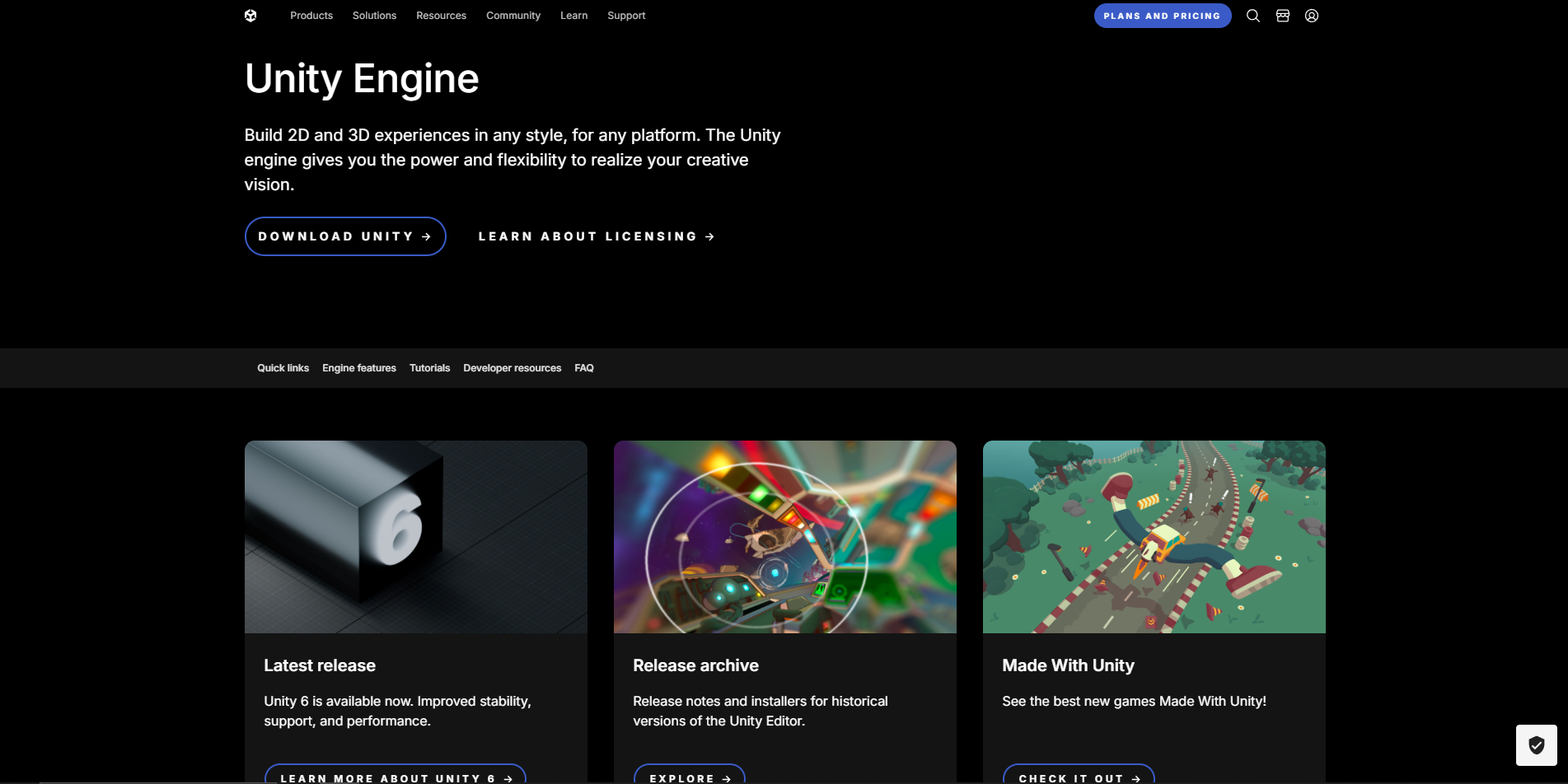Image resolution: width=1568 pixels, height=784 pixels.
Task: Jump to Quick links section
Action: click(x=283, y=368)
